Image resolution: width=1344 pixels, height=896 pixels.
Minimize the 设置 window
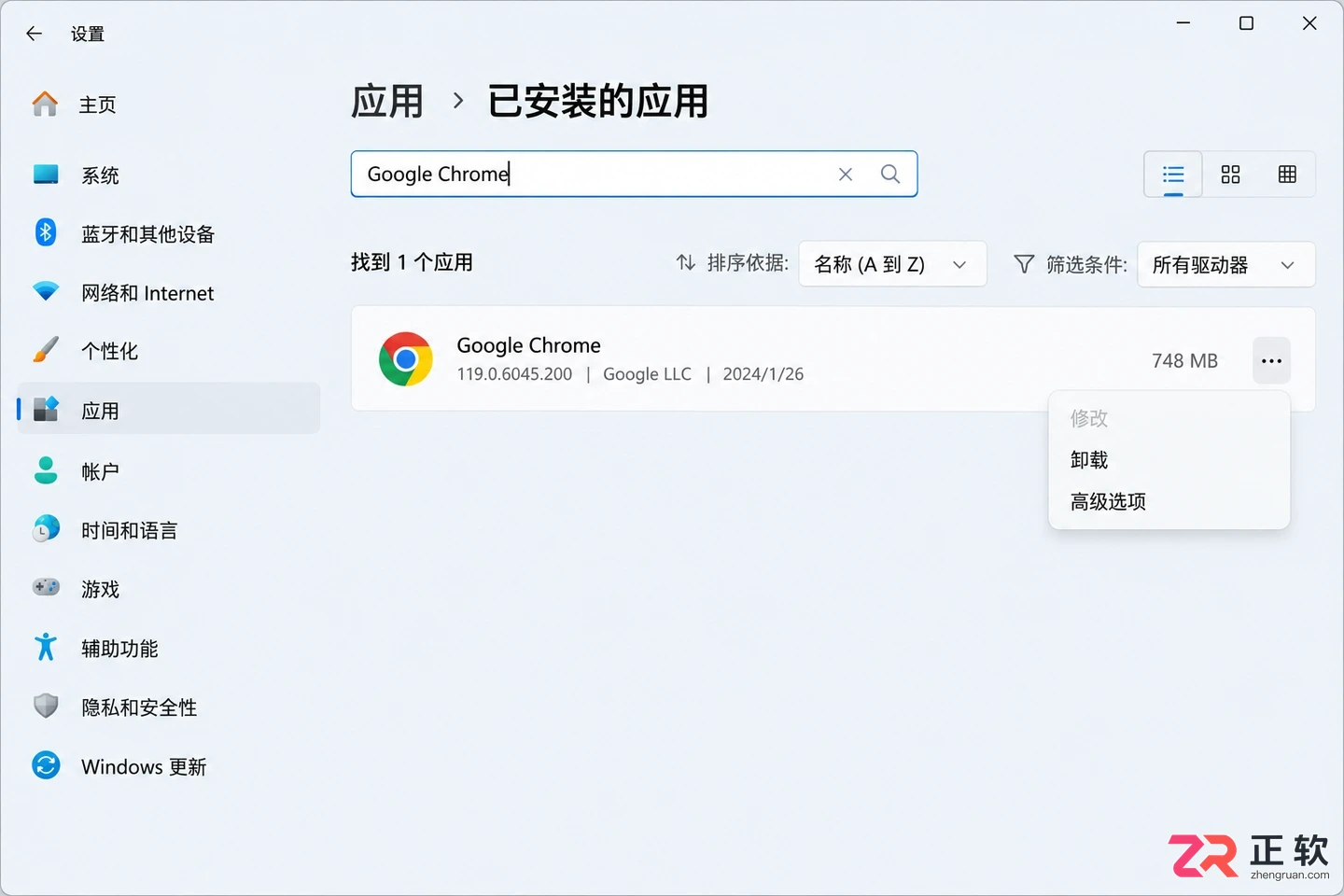coord(1183,23)
